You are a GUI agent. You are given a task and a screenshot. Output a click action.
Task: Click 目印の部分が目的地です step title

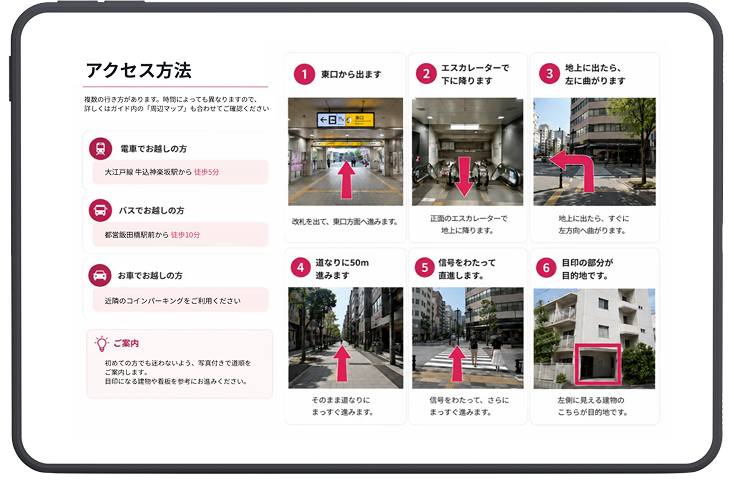pos(587,269)
